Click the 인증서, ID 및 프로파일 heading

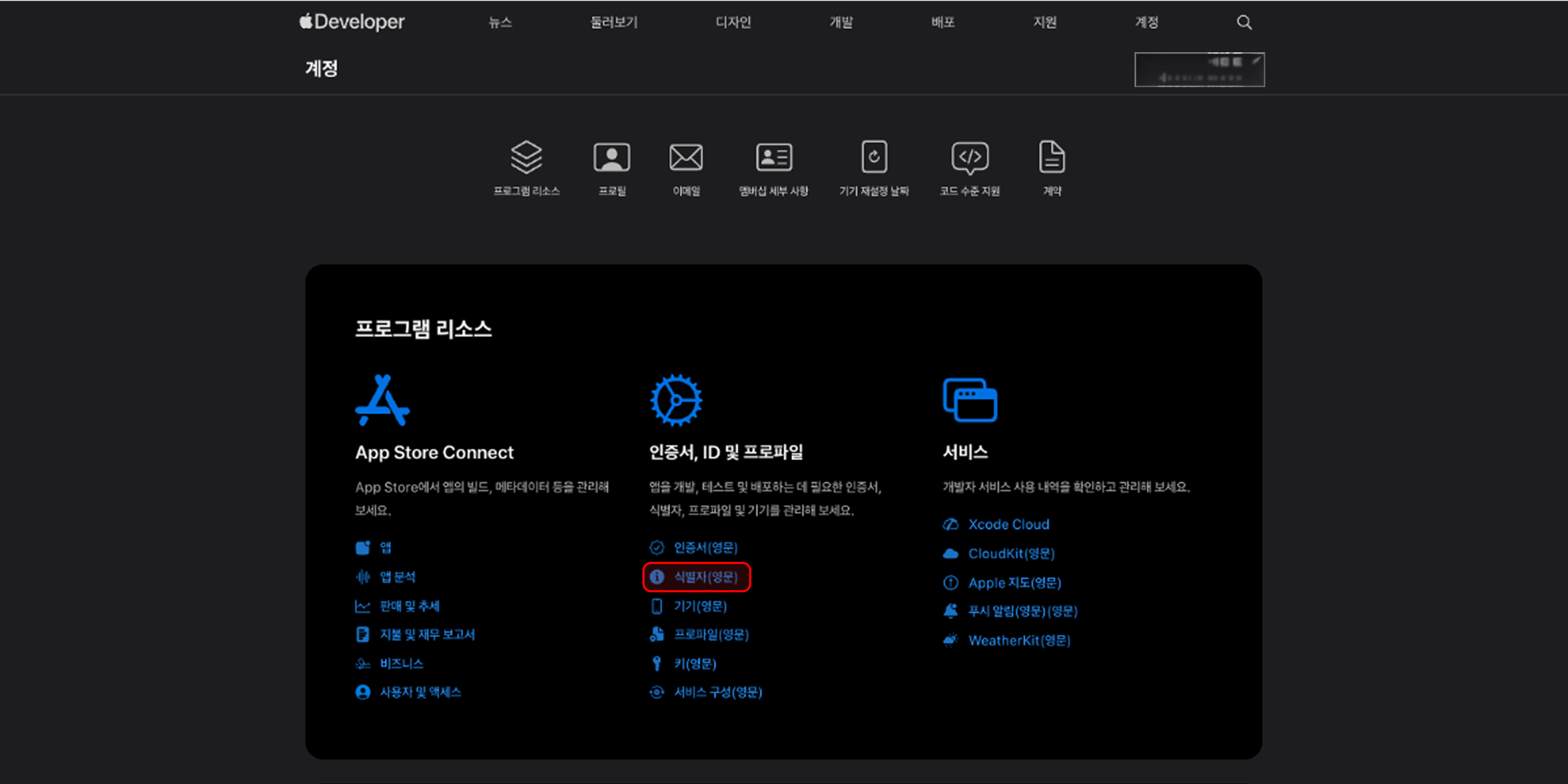tap(726, 452)
